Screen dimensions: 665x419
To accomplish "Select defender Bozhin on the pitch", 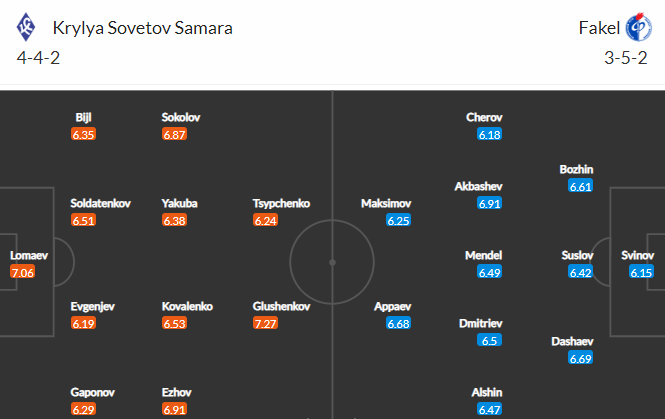I will pyautogui.click(x=576, y=170).
